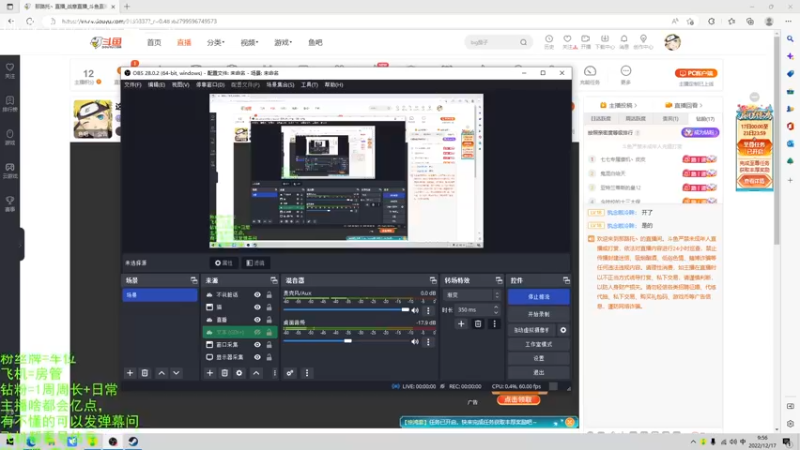Adjust 桌面音频 volume slider

click(347, 341)
